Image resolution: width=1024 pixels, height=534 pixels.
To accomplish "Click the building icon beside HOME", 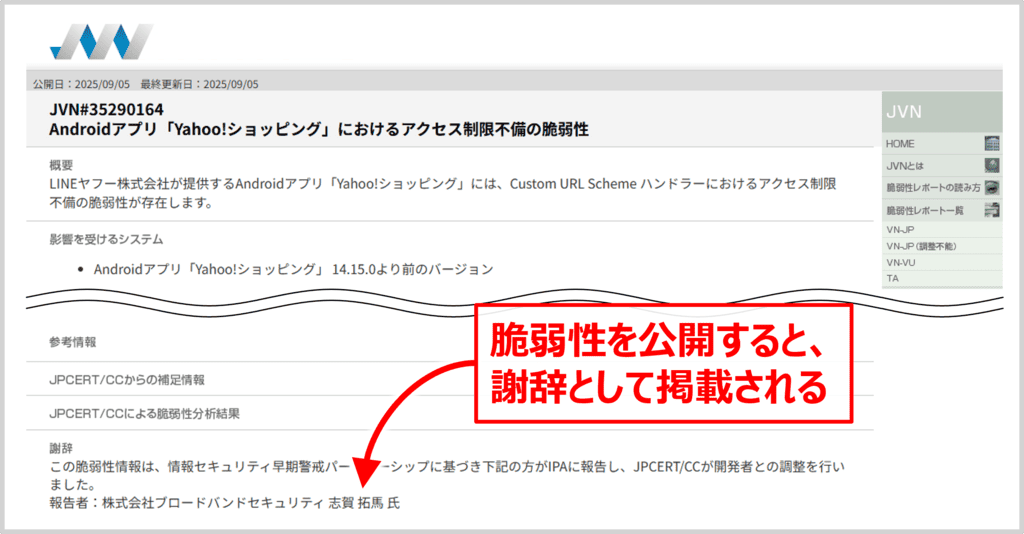I will tap(991, 144).
